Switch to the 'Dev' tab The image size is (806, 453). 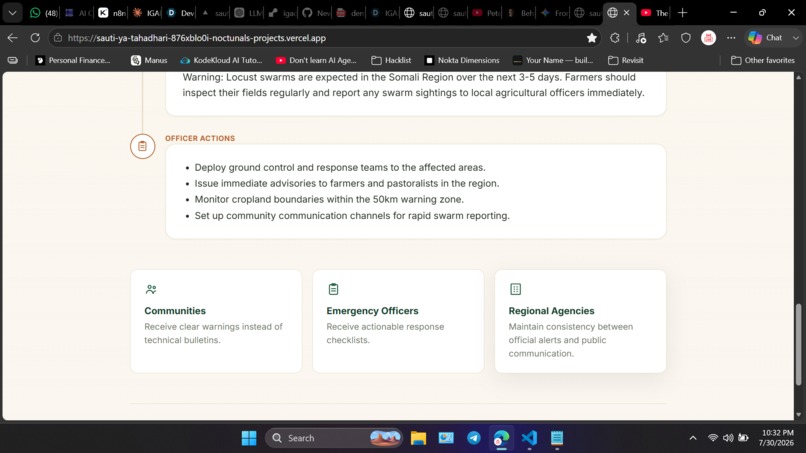180,13
